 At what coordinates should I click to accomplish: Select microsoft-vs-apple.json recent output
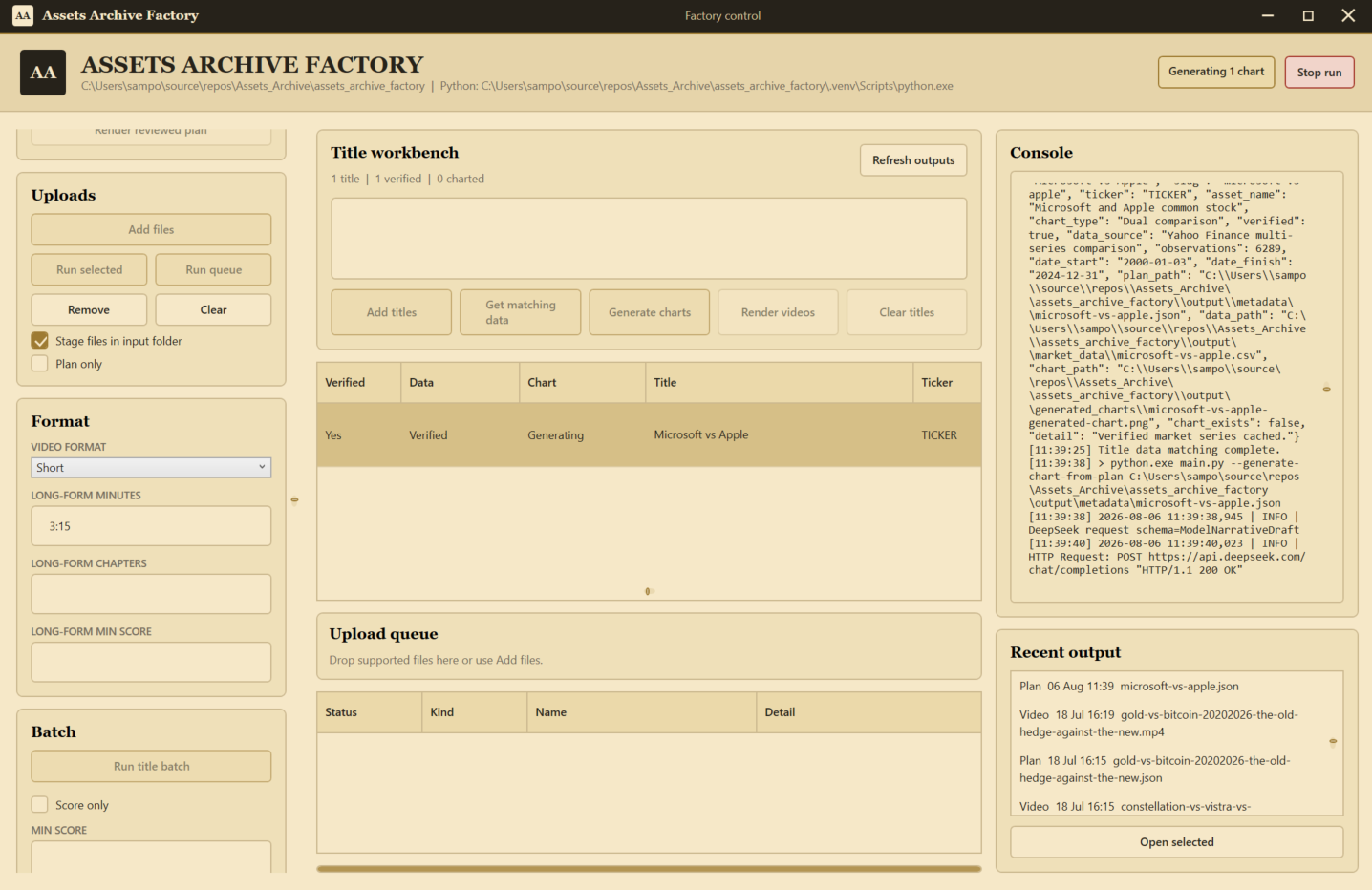(x=1129, y=687)
